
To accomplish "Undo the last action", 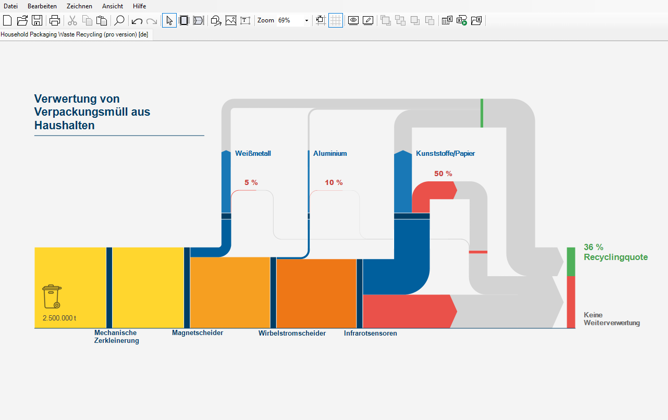I will coord(137,20).
